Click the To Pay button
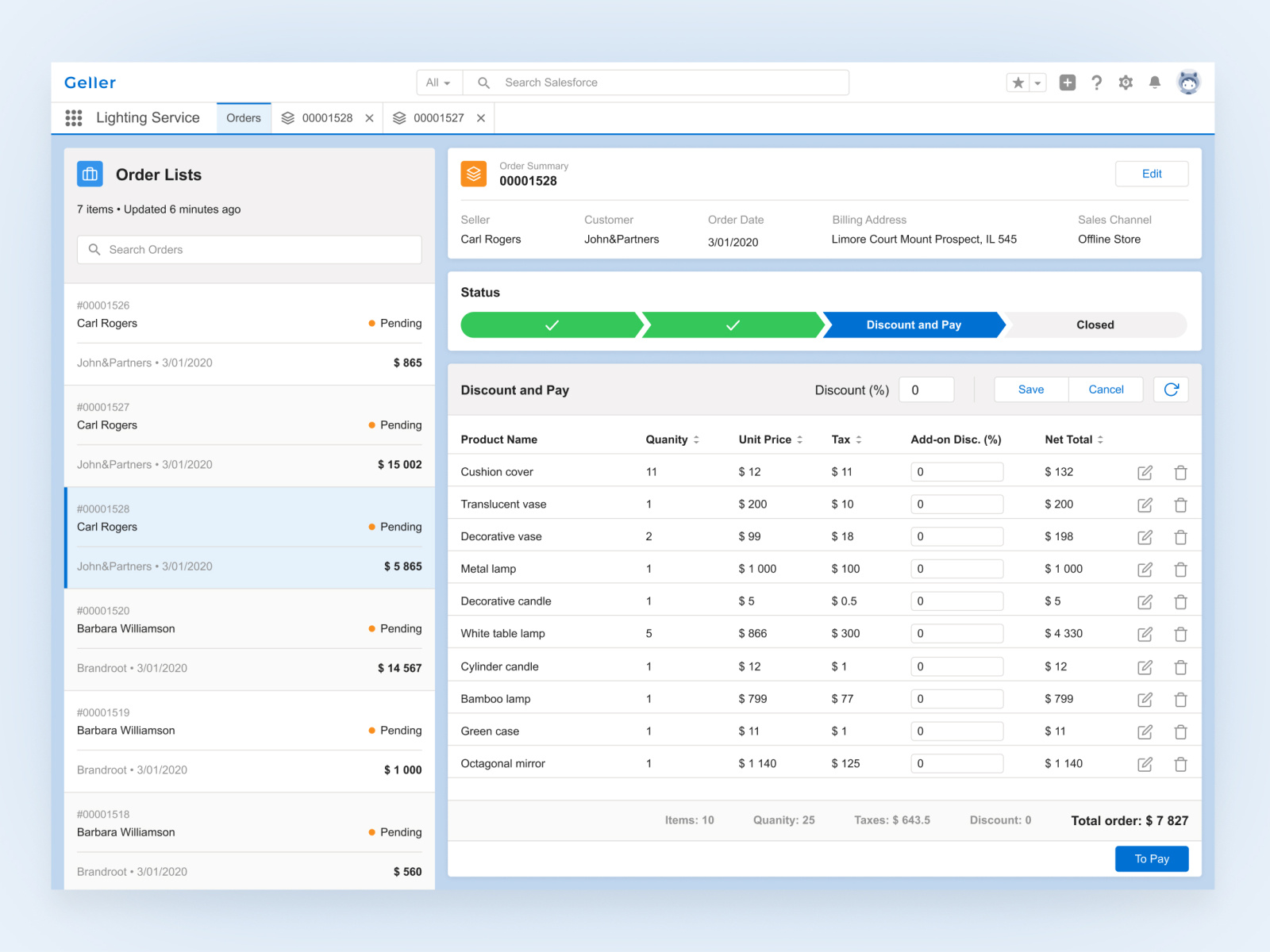This screenshot has height=952, width=1270. pyautogui.click(x=1151, y=859)
